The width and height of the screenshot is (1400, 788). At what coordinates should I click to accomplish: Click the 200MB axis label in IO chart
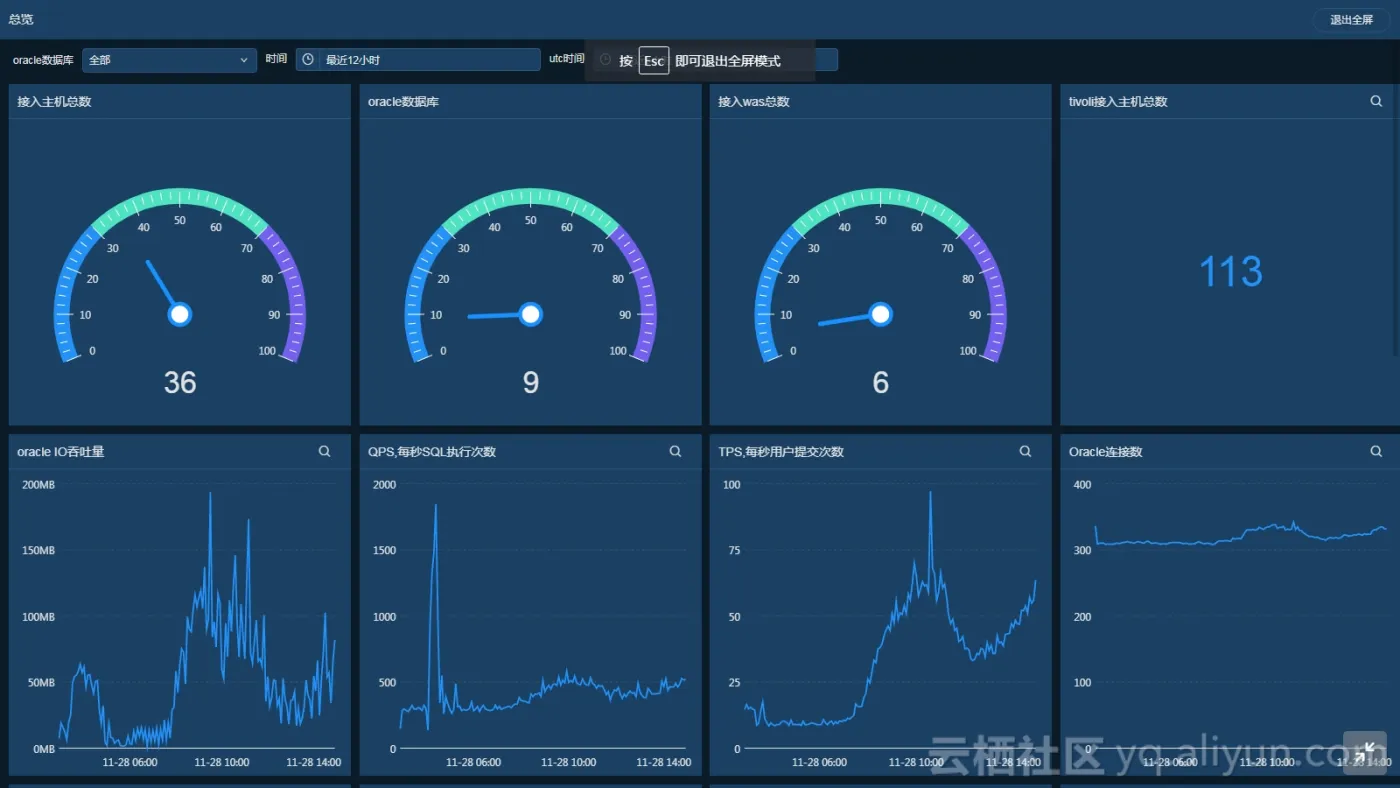[38, 485]
